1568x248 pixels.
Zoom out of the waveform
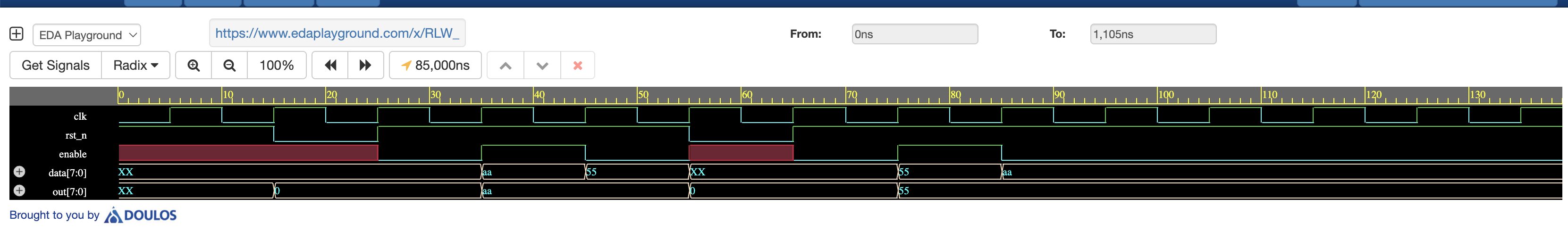(229, 65)
